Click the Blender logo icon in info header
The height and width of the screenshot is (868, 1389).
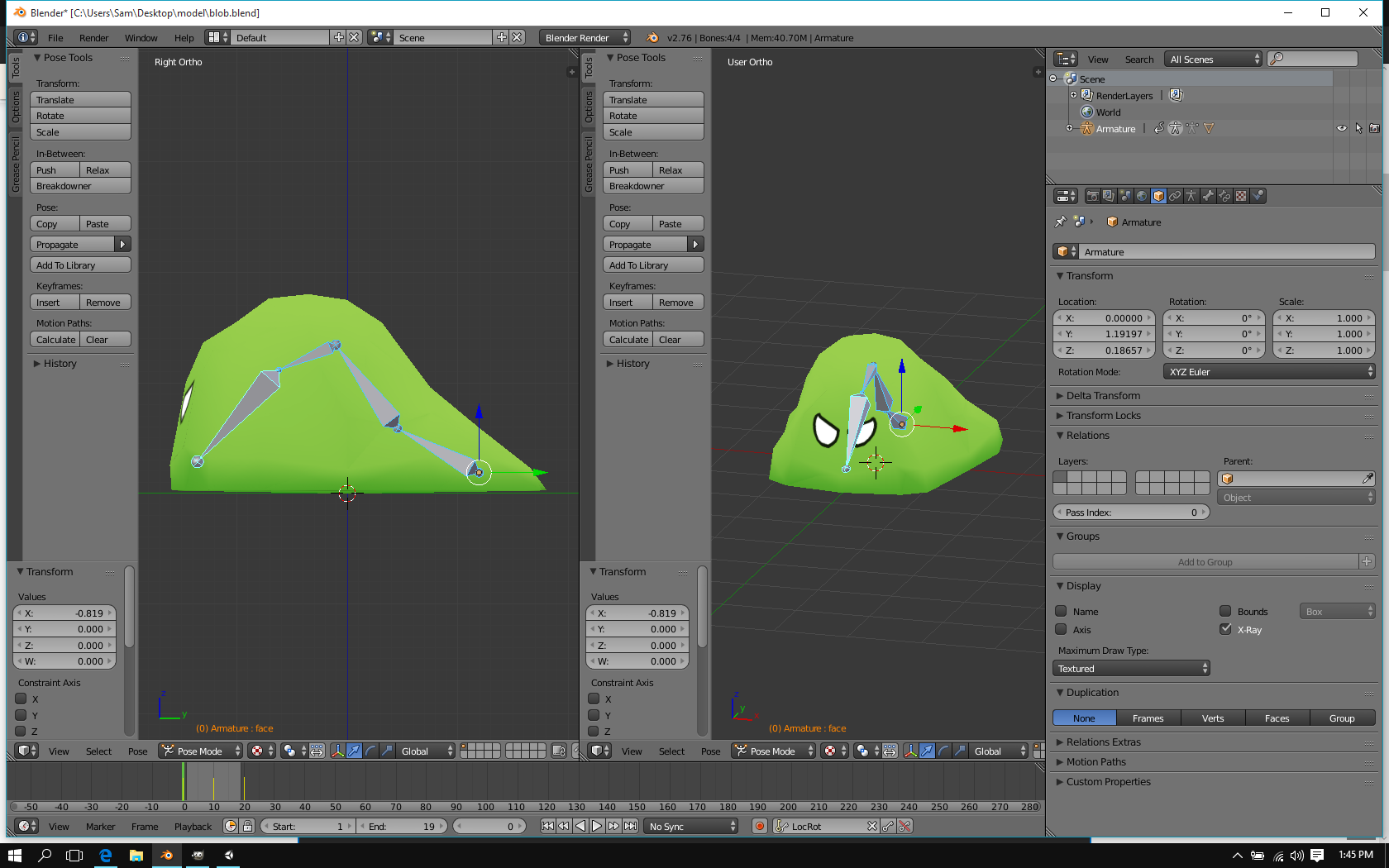click(652, 37)
